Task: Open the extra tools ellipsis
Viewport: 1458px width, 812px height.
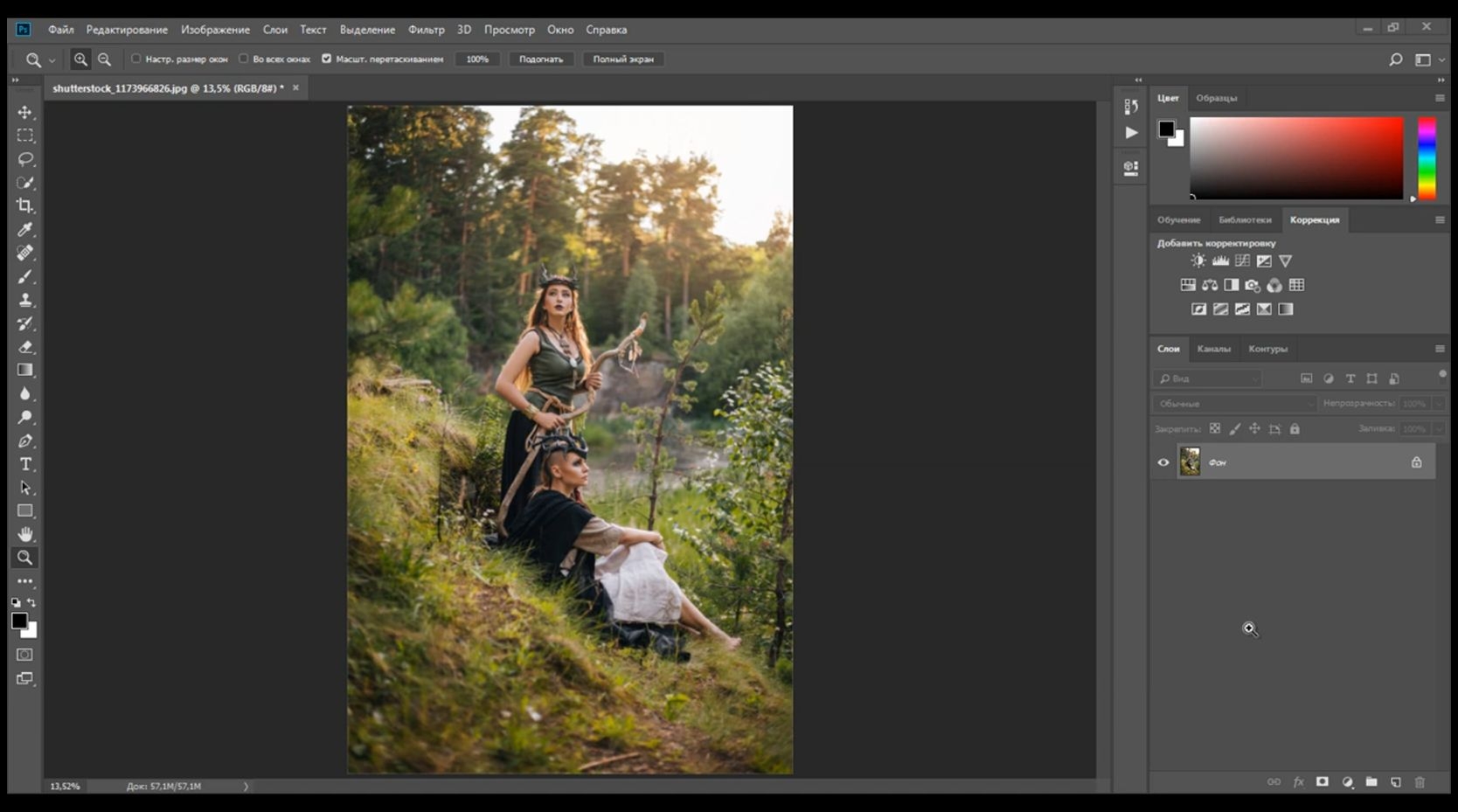Action: pyautogui.click(x=25, y=581)
